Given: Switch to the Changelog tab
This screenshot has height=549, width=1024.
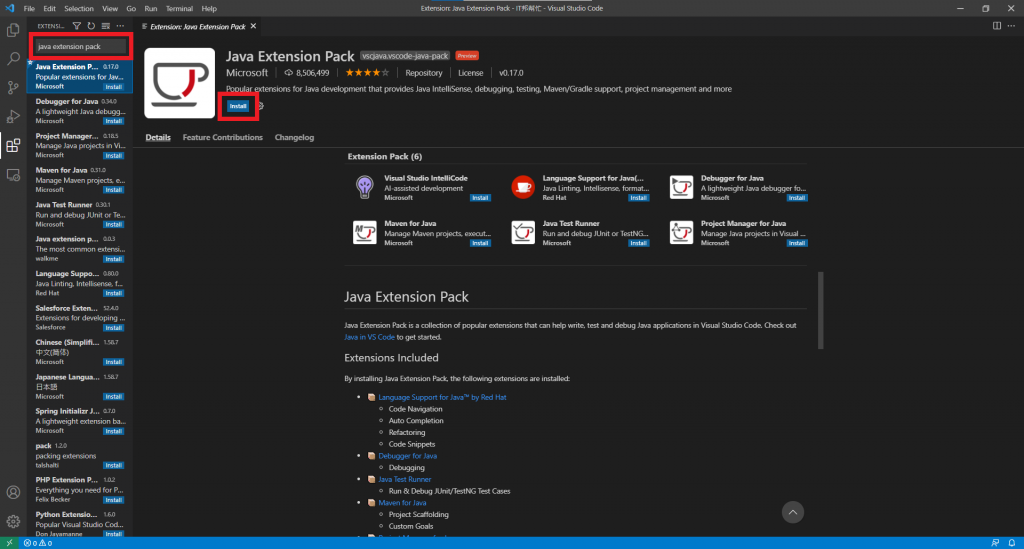Looking at the screenshot, I should coord(295,137).
